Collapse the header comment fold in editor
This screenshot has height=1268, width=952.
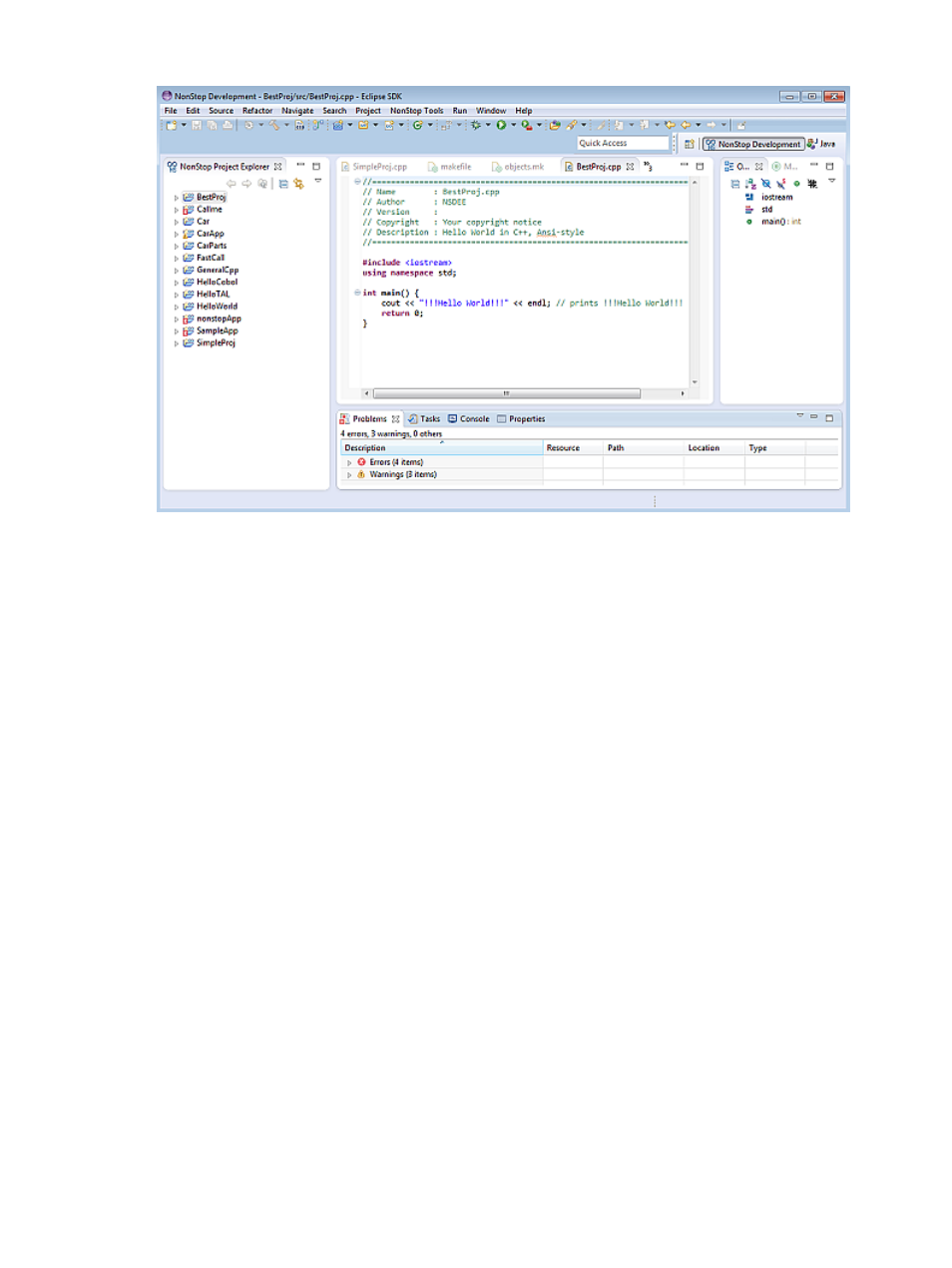[357, 182]
